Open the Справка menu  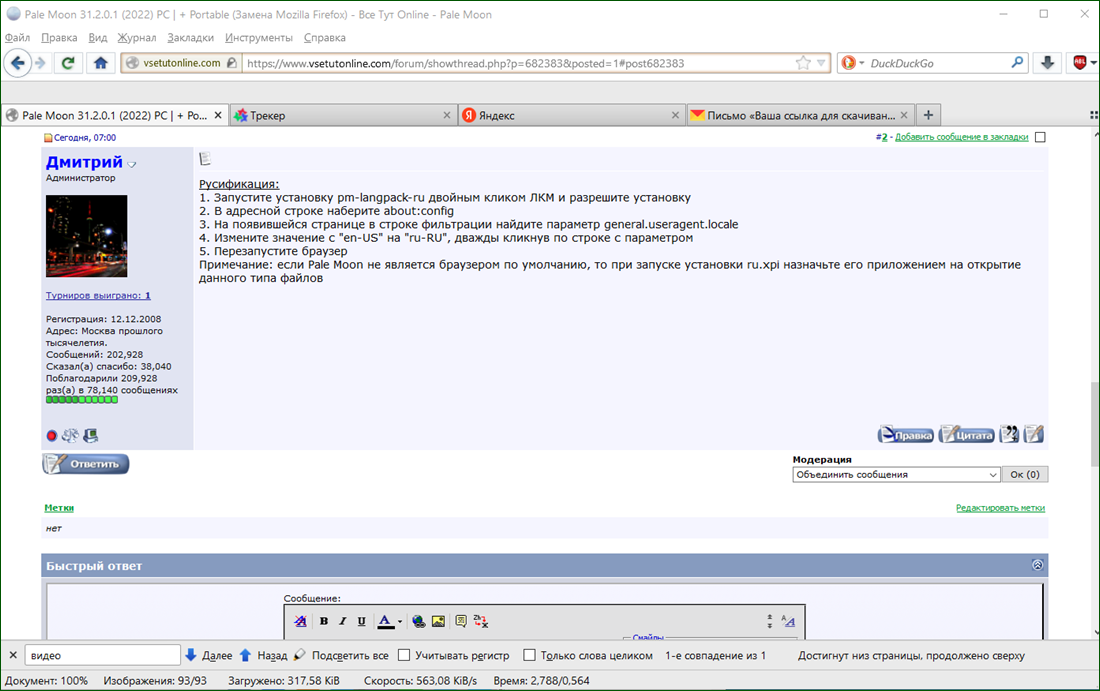pyautogui.click(x=325, y=37)
